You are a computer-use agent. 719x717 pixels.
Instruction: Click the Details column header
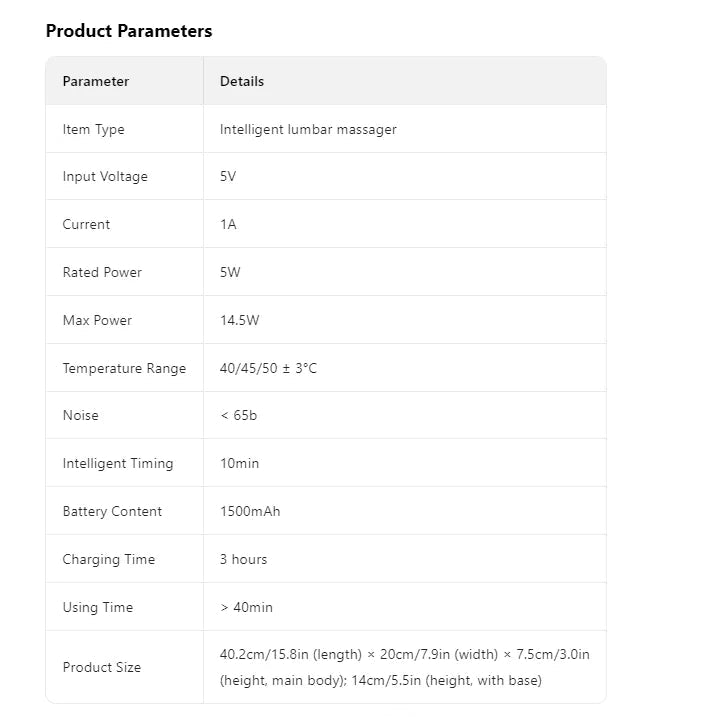click(242, 81)
